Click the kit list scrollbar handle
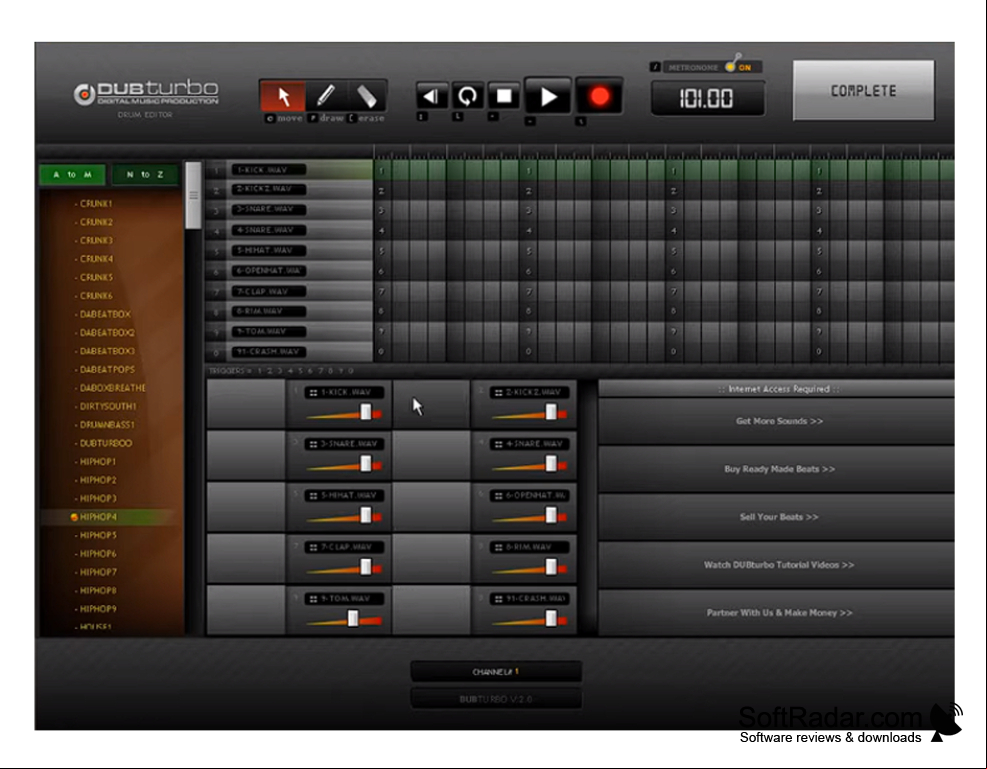Image resolution: width=987 pixels, height=769 pixels. pyautogui.click(x=193, y=196)
